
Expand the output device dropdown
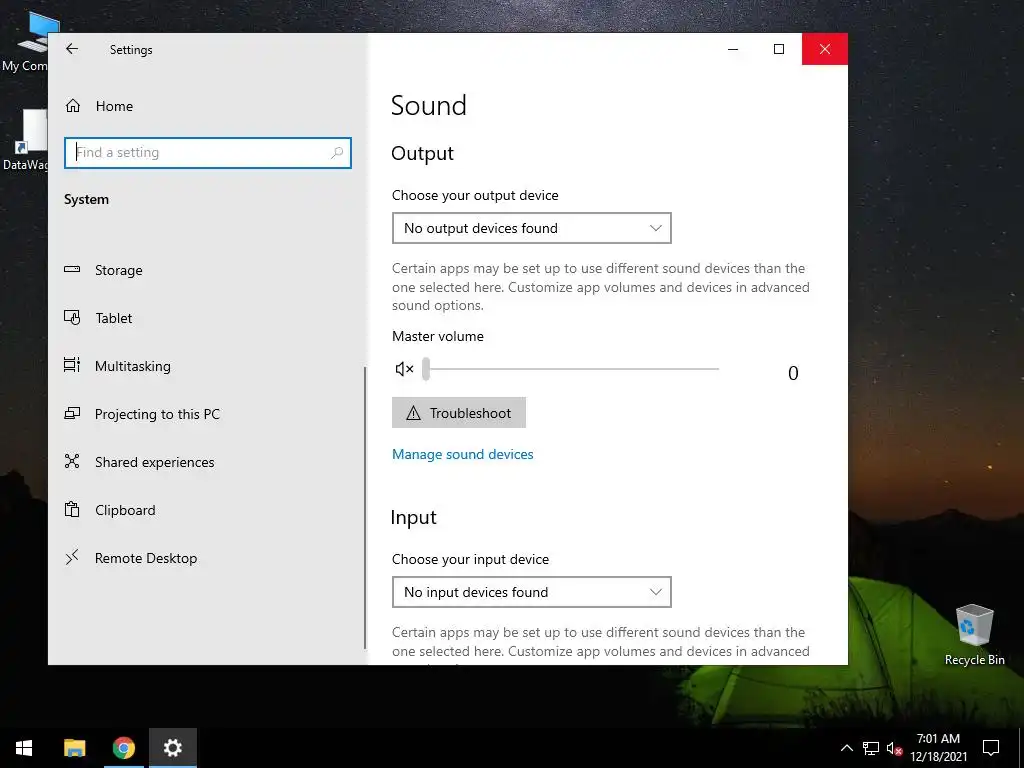click(x=532, y=228)
